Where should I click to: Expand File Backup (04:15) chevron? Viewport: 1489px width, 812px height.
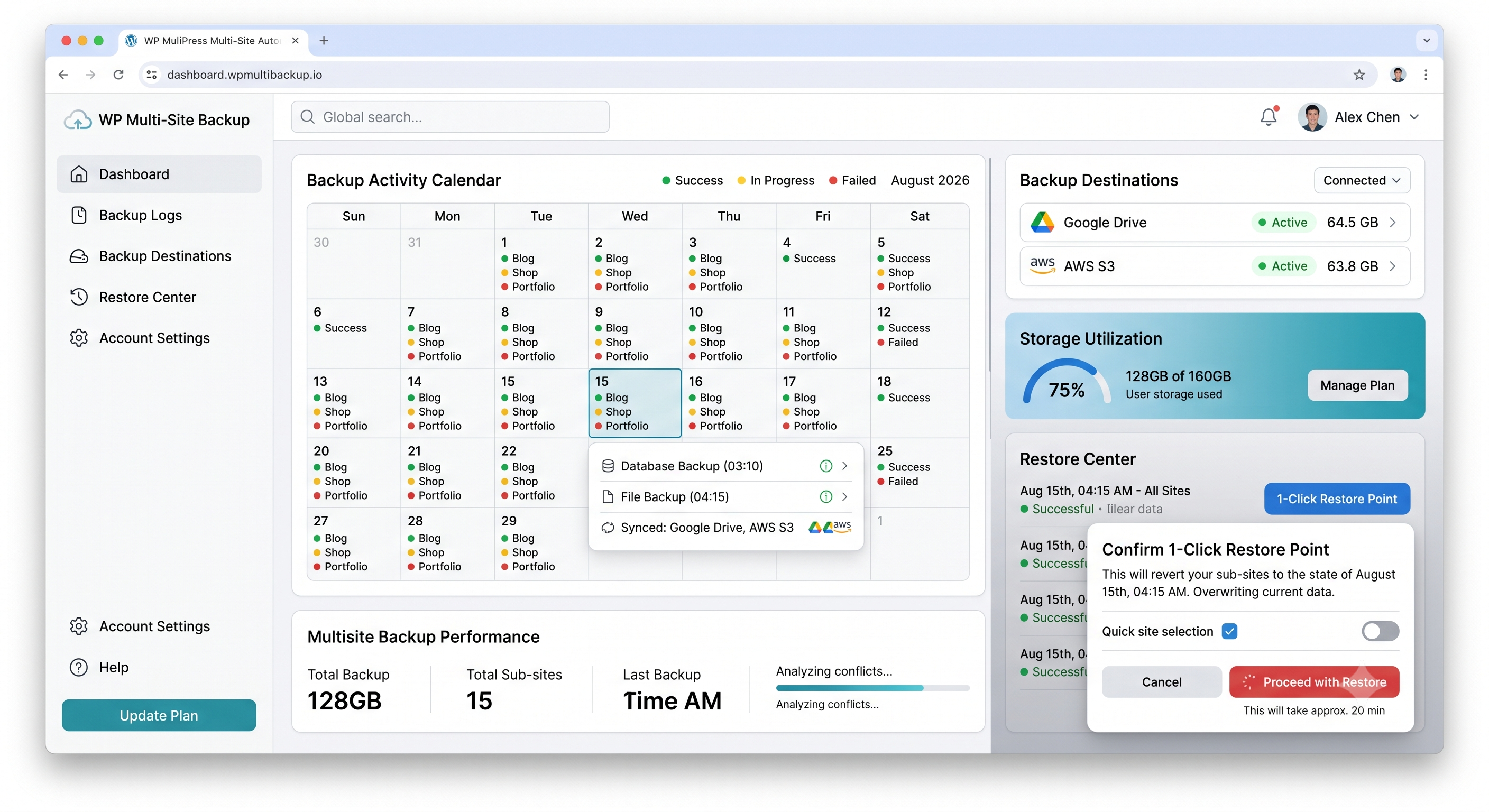[x=844, y=496]
